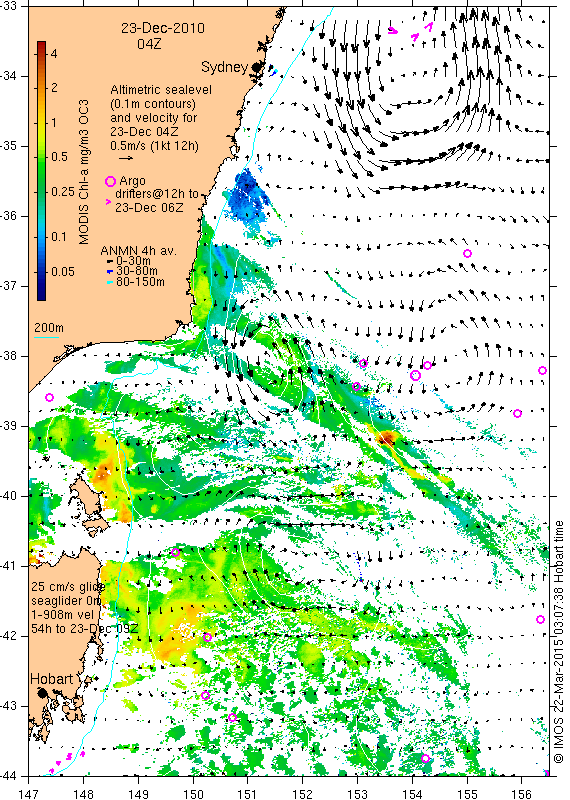Click the "(0.1m contours)" legend text
Viewport: 570px width, 800px height.
[153, 104]
